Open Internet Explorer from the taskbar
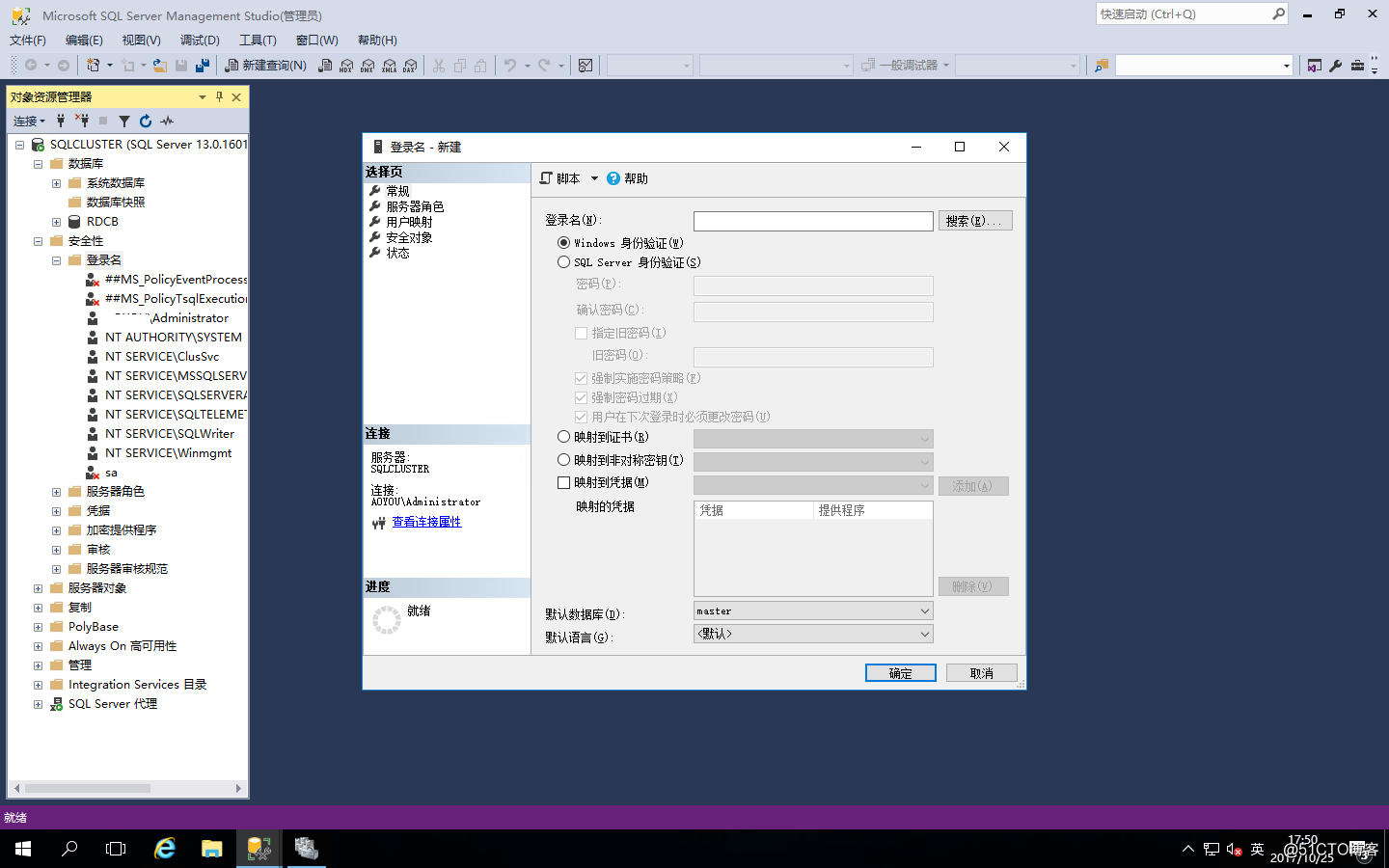The width and height of the screenshot is (1389, 868). click(x=165, y=848)
